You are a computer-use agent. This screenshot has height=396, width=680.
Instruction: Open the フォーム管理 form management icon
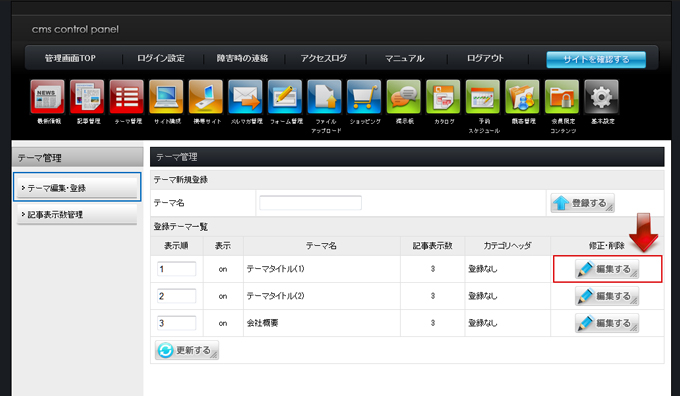285,97
